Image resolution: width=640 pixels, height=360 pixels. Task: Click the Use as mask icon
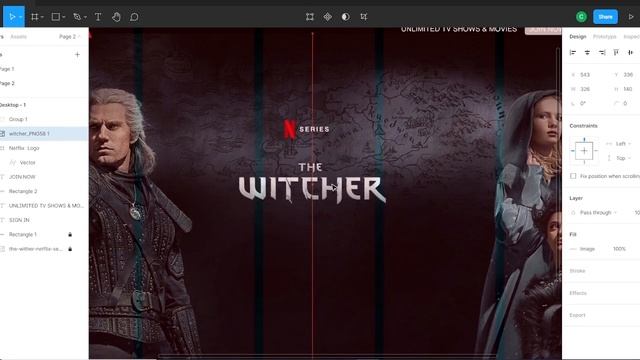[x=346, y=17]
